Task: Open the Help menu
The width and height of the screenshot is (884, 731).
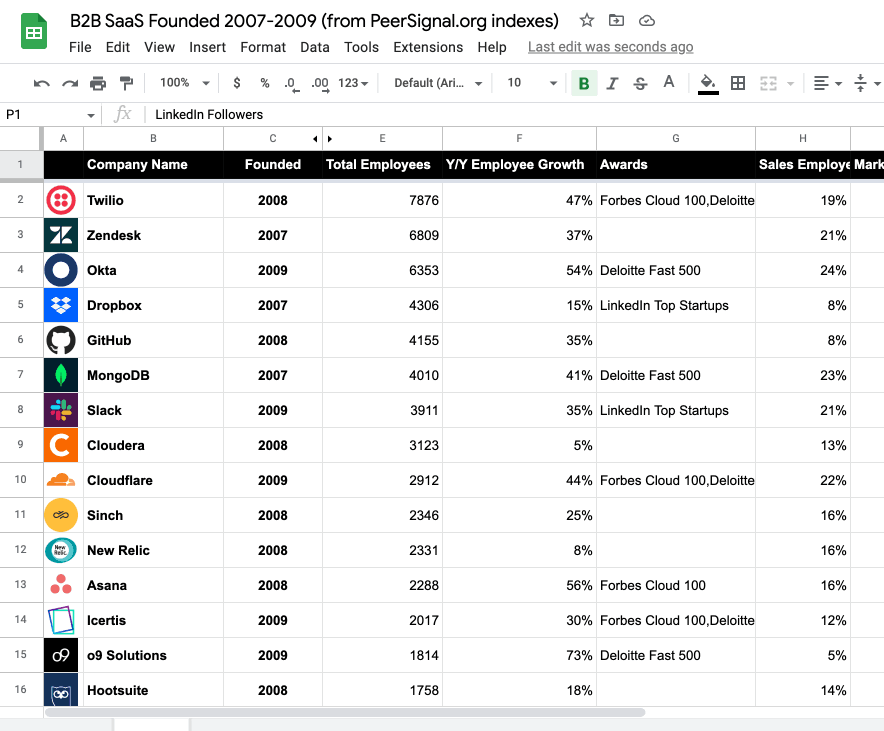Action: tap(492, 47)
